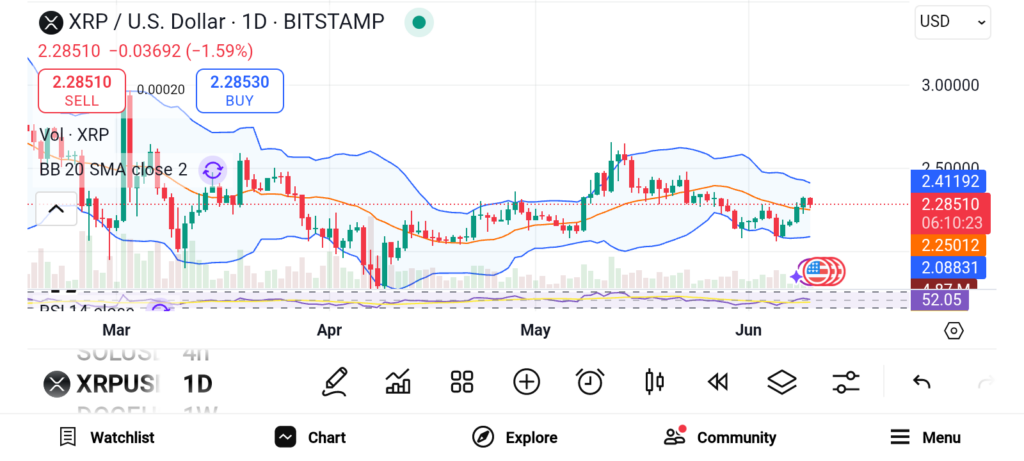Open the indicators chart icon

pos(398,382)
